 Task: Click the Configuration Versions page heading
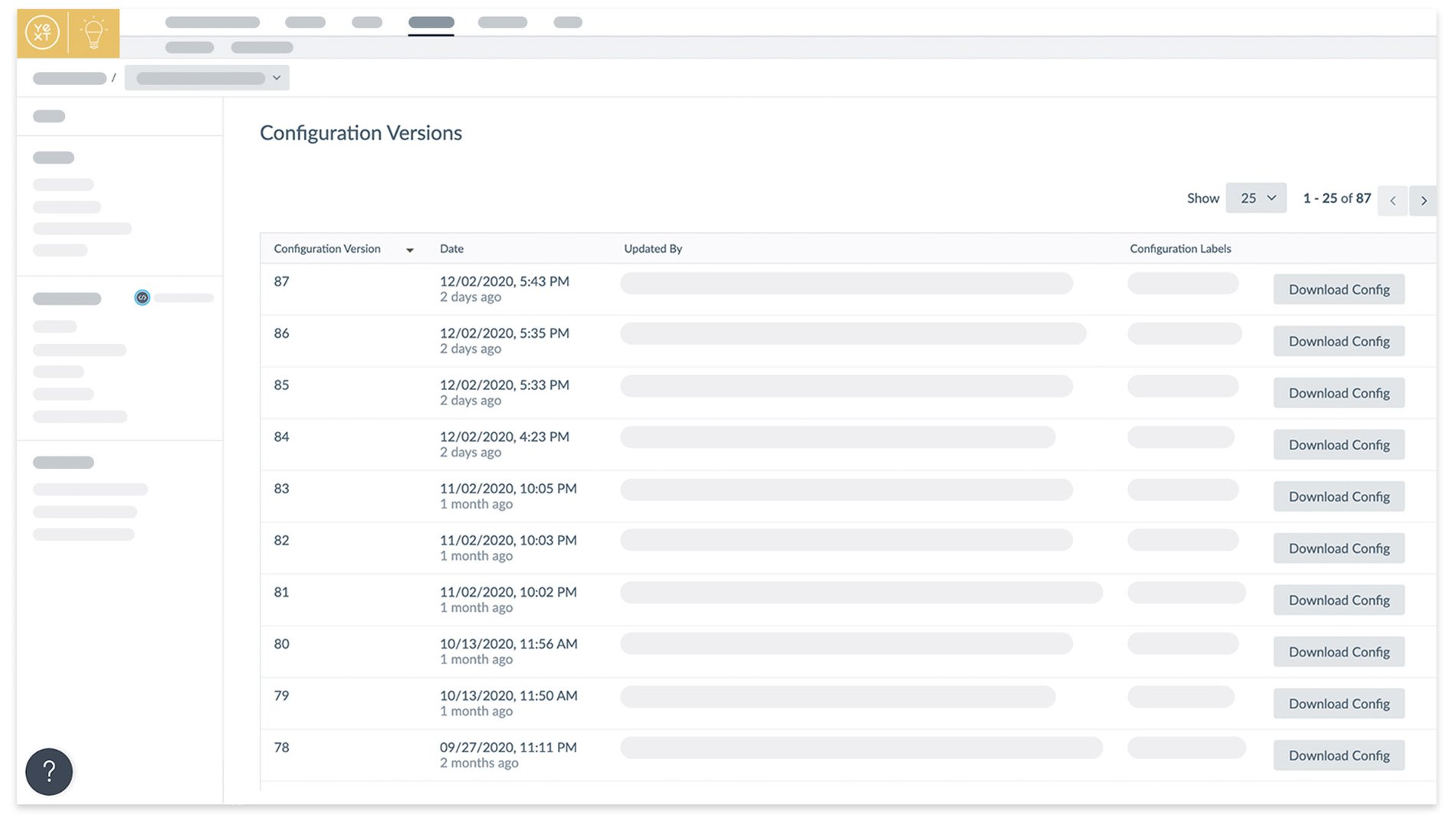click(361, 133)
